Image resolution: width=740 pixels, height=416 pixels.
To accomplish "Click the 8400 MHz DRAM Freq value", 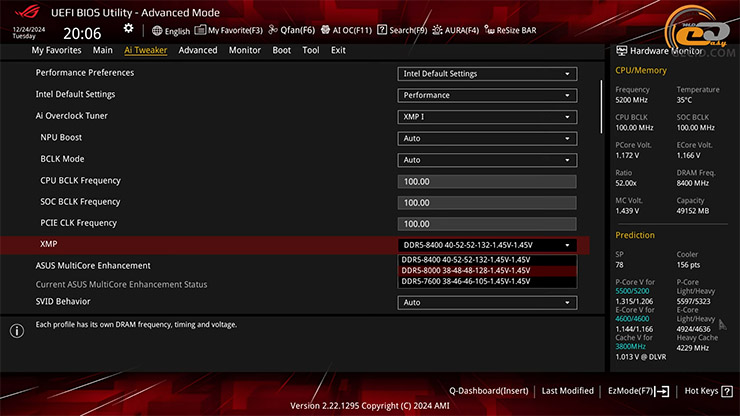I will pyautogui.click(x=692, y=183).
